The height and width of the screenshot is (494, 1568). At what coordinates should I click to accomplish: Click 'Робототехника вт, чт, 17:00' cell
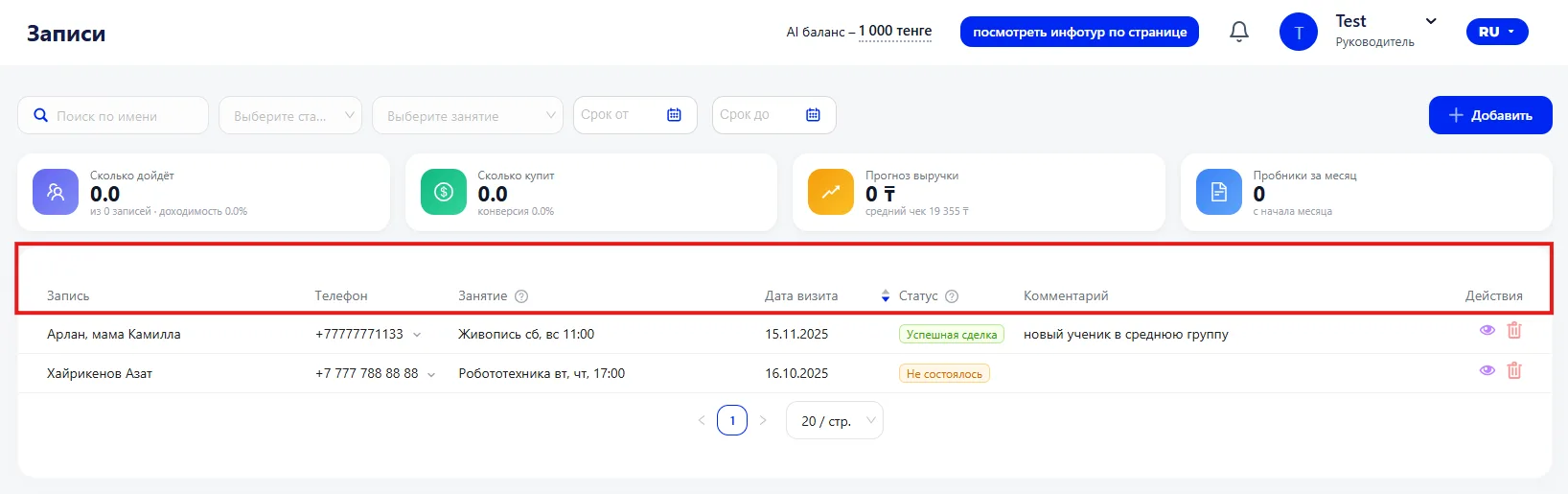[x=542, y=373]
